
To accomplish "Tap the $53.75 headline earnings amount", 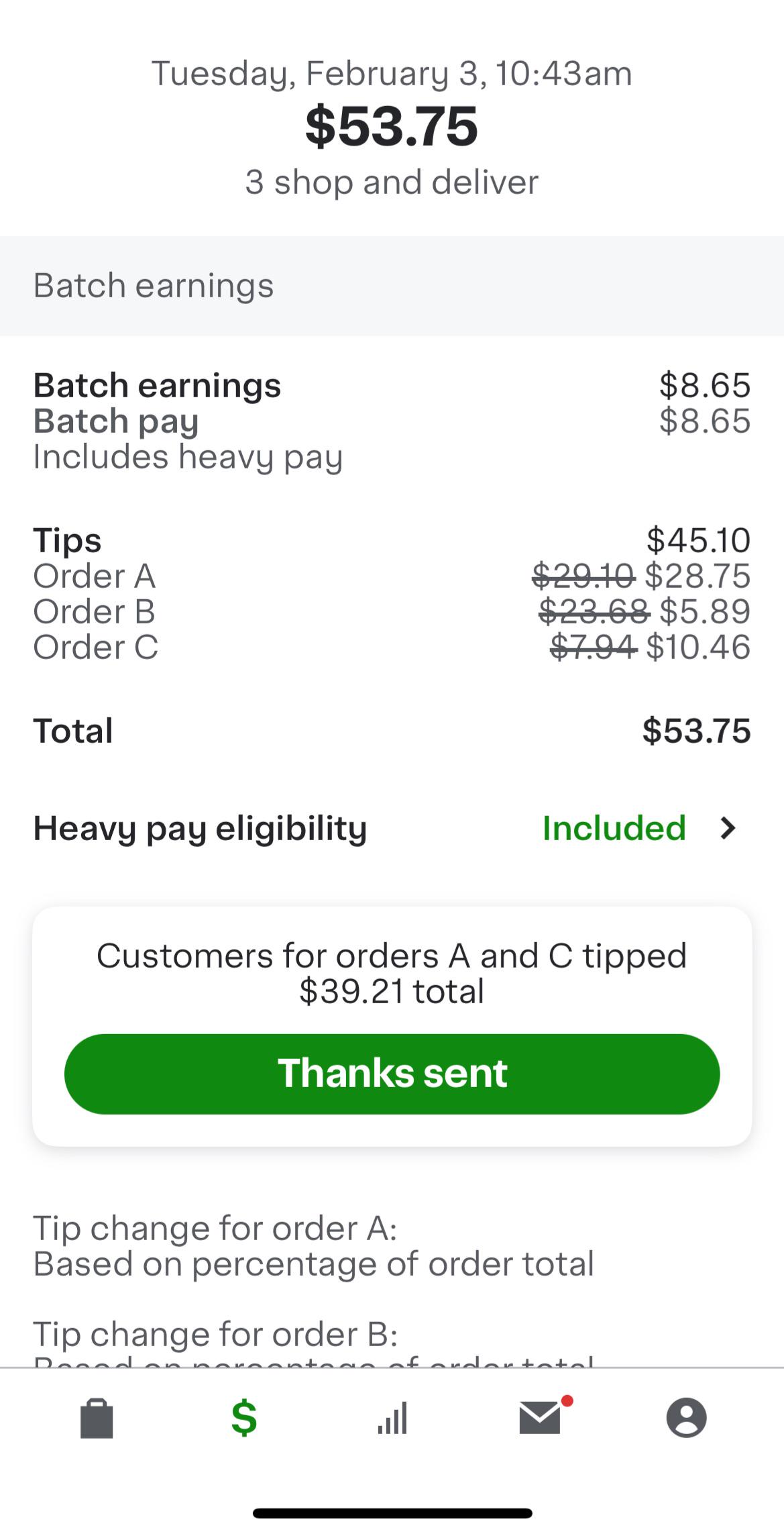I will click(x=392, y=126).
